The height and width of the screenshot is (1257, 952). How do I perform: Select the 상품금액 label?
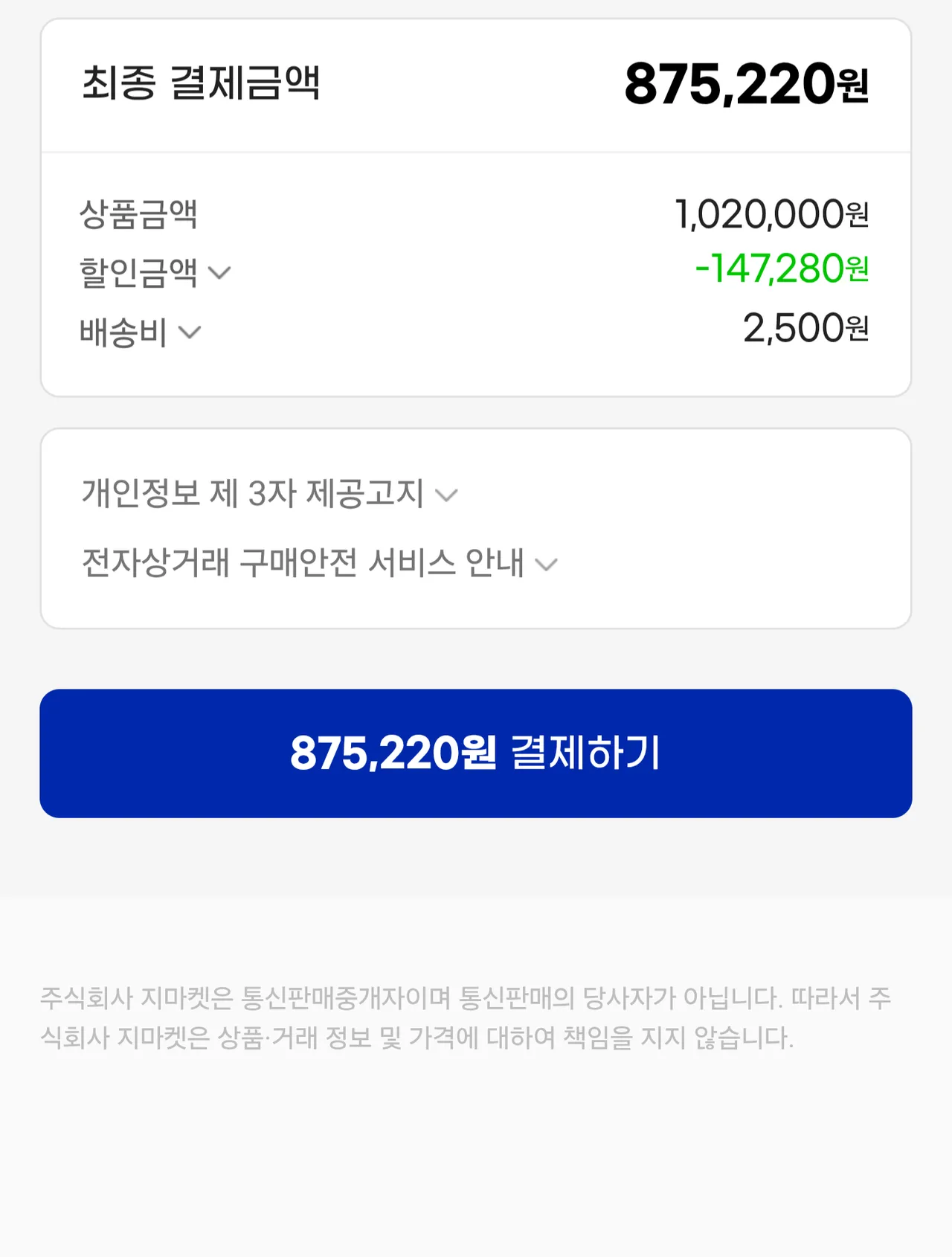tap(138, 214)
